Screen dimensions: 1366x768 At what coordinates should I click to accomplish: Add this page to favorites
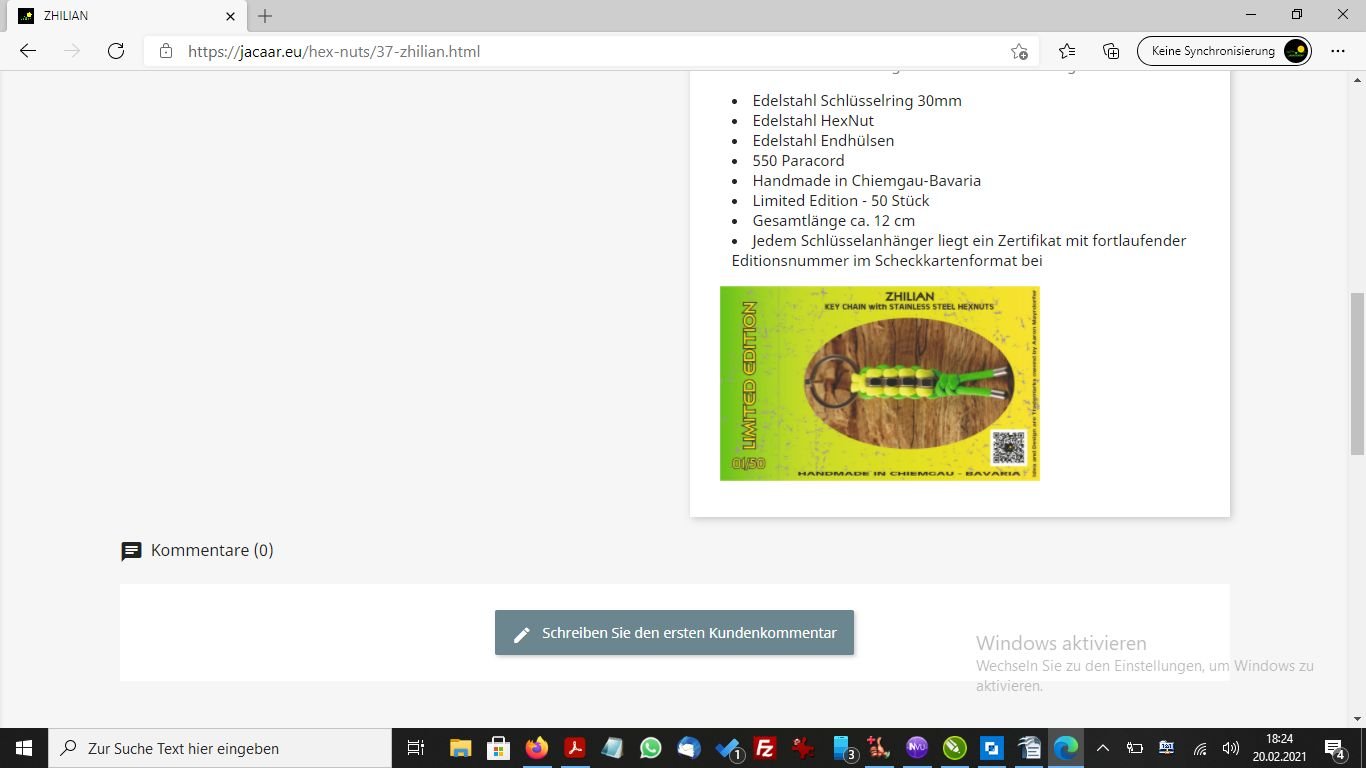[1019, 51]
